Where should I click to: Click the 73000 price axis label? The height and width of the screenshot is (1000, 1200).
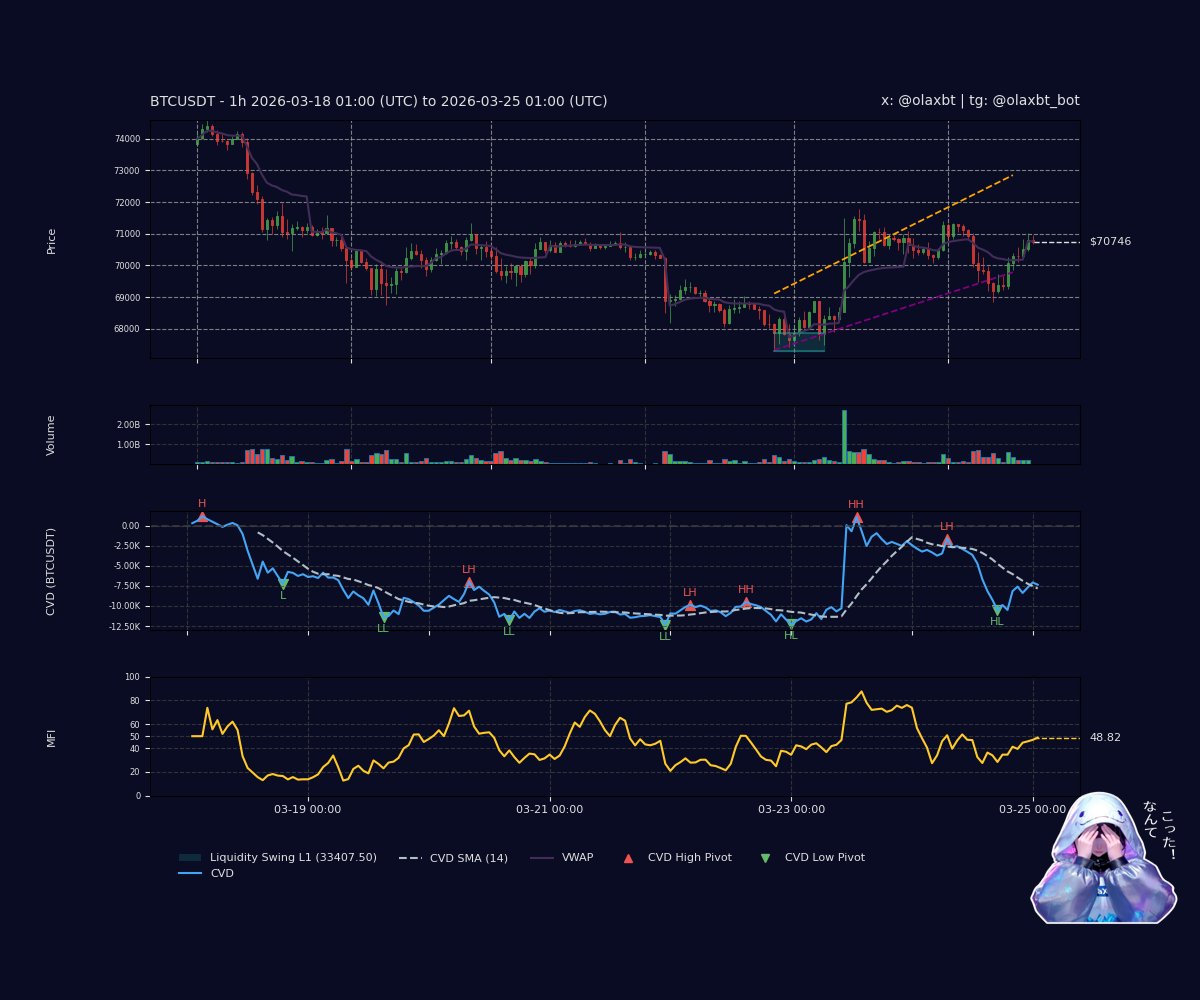127,171
